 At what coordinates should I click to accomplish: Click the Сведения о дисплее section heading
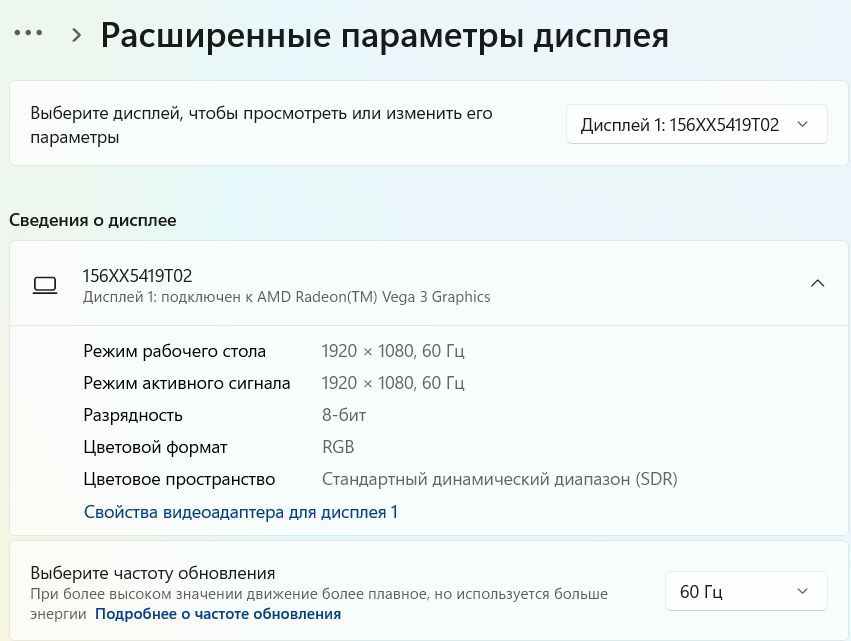[x=93, y=220]
